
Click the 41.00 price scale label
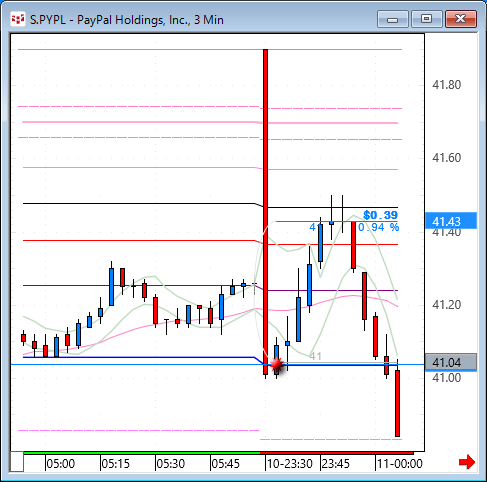[446, 378]
